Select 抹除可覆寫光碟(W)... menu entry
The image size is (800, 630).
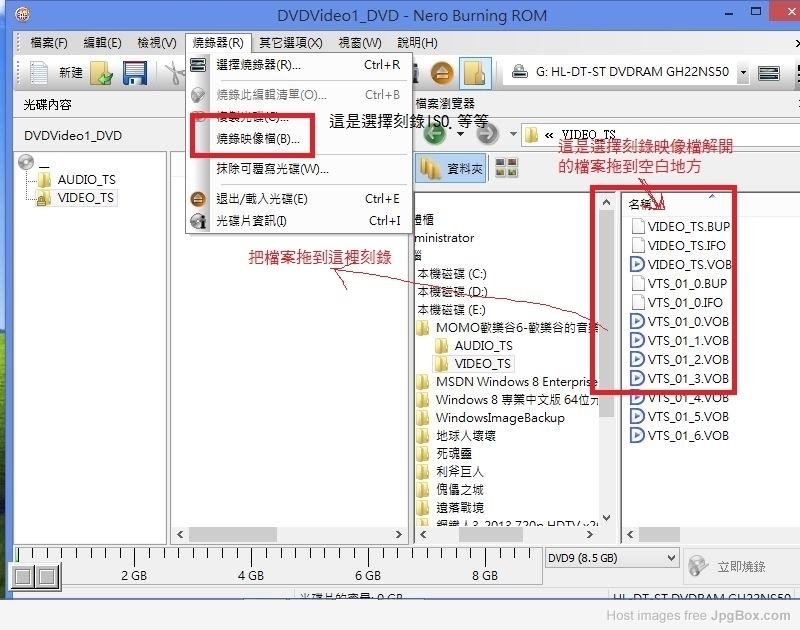click(272, 169)
